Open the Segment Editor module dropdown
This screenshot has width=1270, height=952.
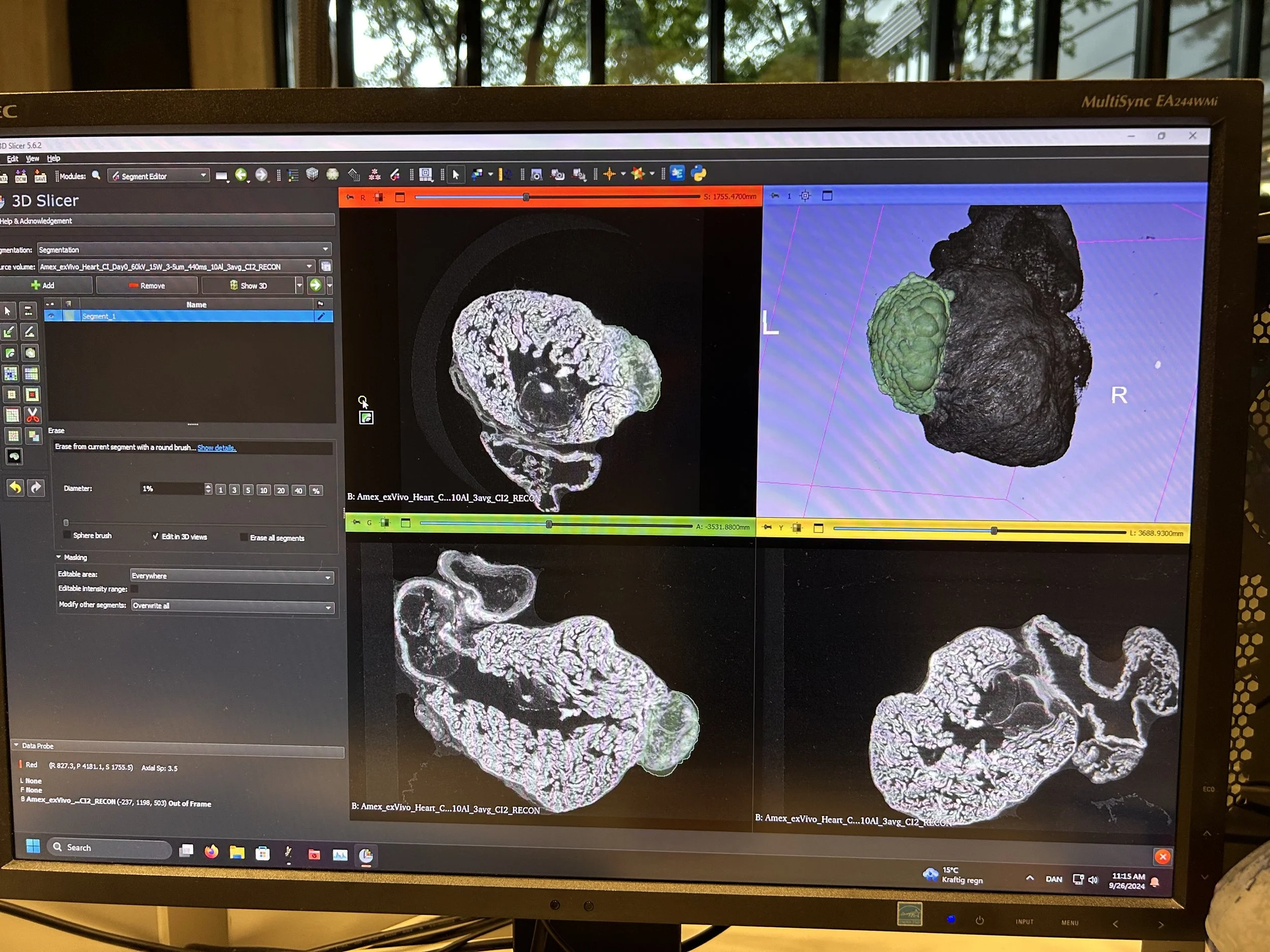pyautogui.click(x=159, y=176)
